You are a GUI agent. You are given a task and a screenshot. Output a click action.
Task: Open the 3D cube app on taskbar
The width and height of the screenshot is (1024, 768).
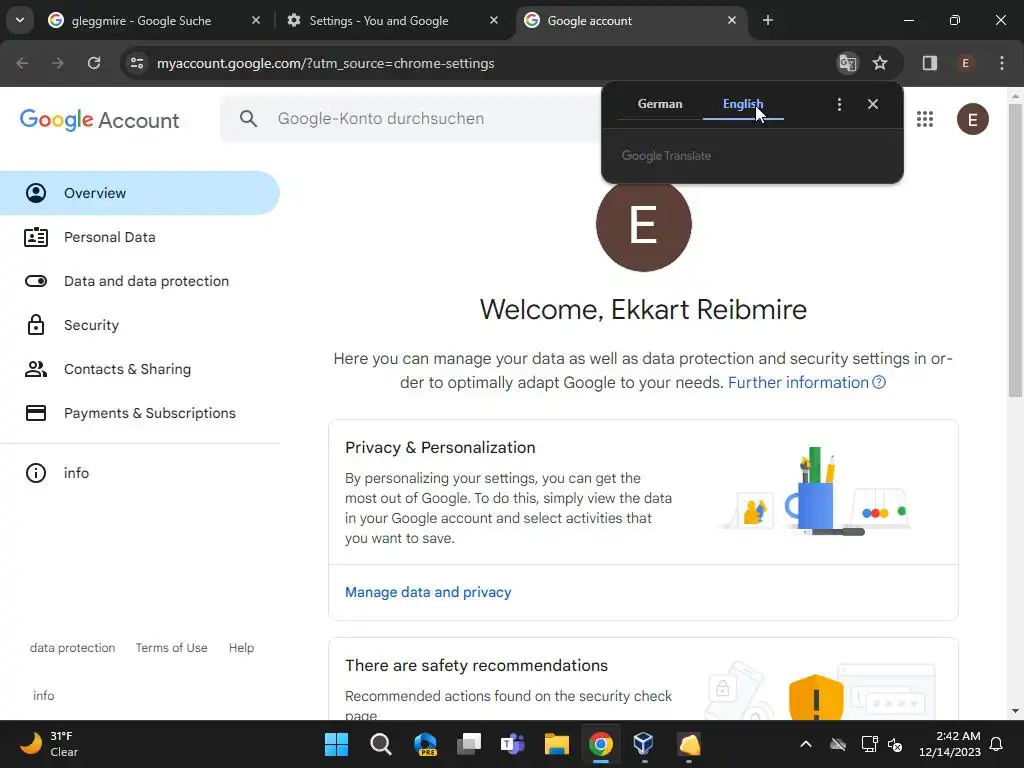[x=644, y=744]
